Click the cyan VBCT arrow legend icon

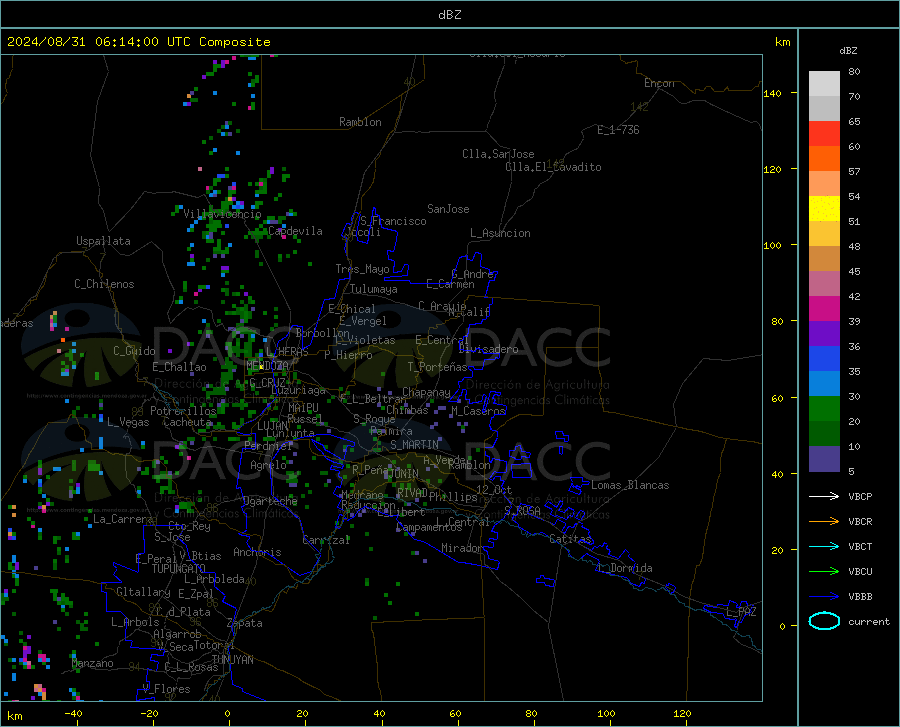pyautogui.click(x=824, y=546)
